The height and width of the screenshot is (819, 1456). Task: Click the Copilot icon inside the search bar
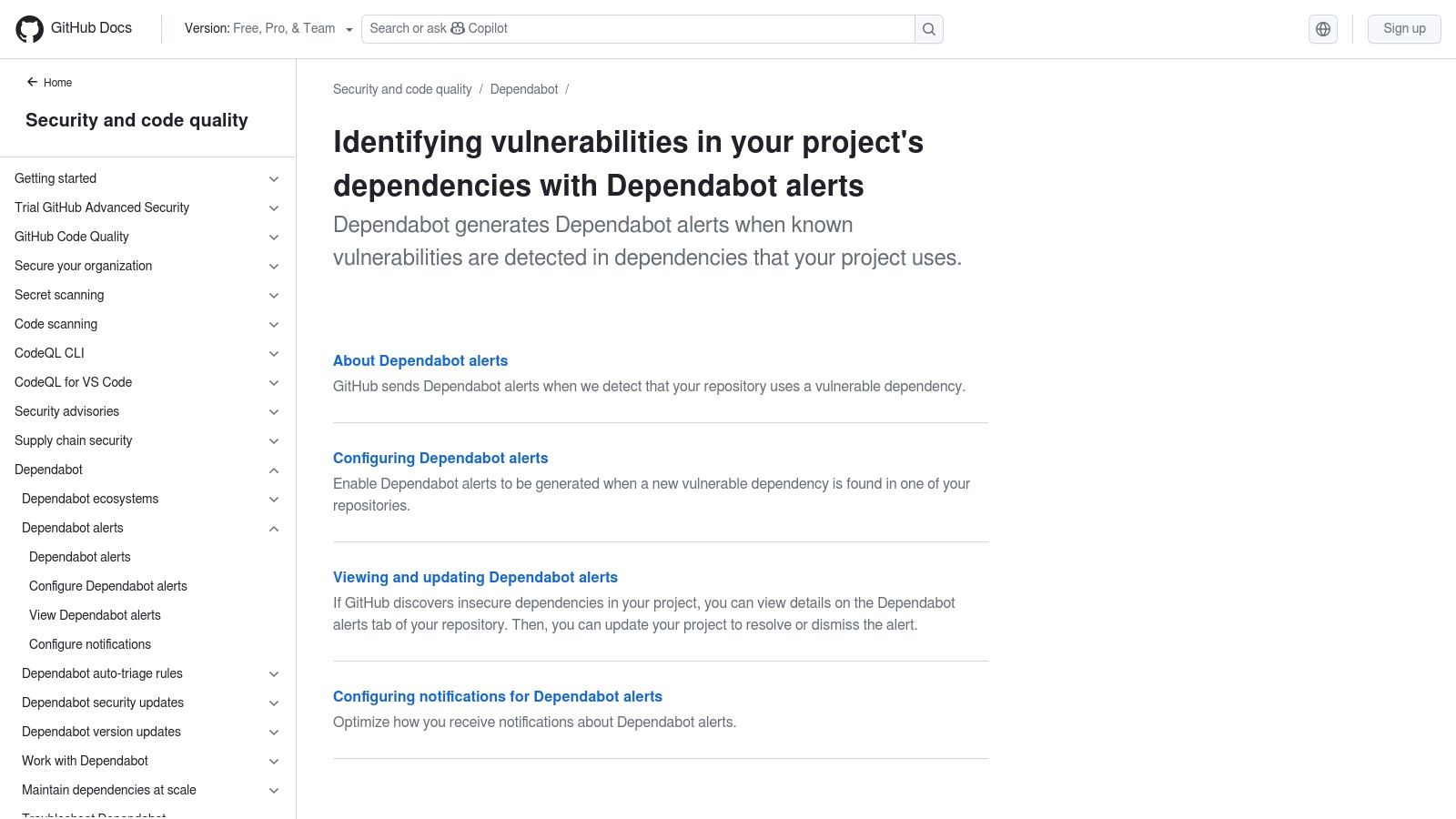tap(456, 28)
